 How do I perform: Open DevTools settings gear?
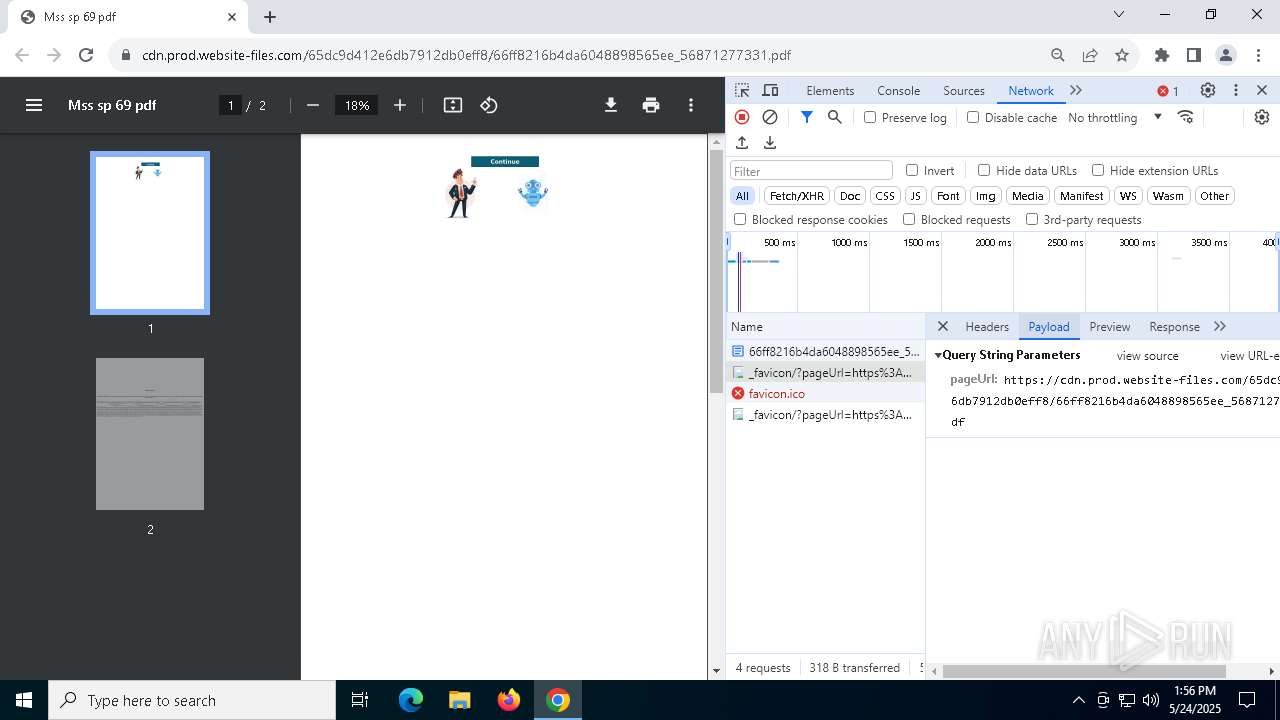(x=1208, y=90)
